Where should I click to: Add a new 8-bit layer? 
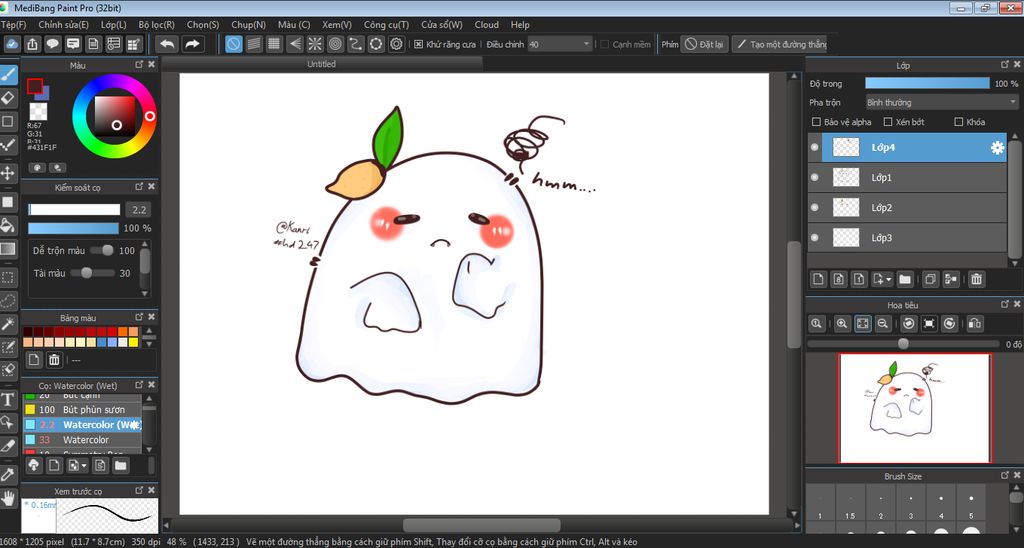[x=839, y=279]
